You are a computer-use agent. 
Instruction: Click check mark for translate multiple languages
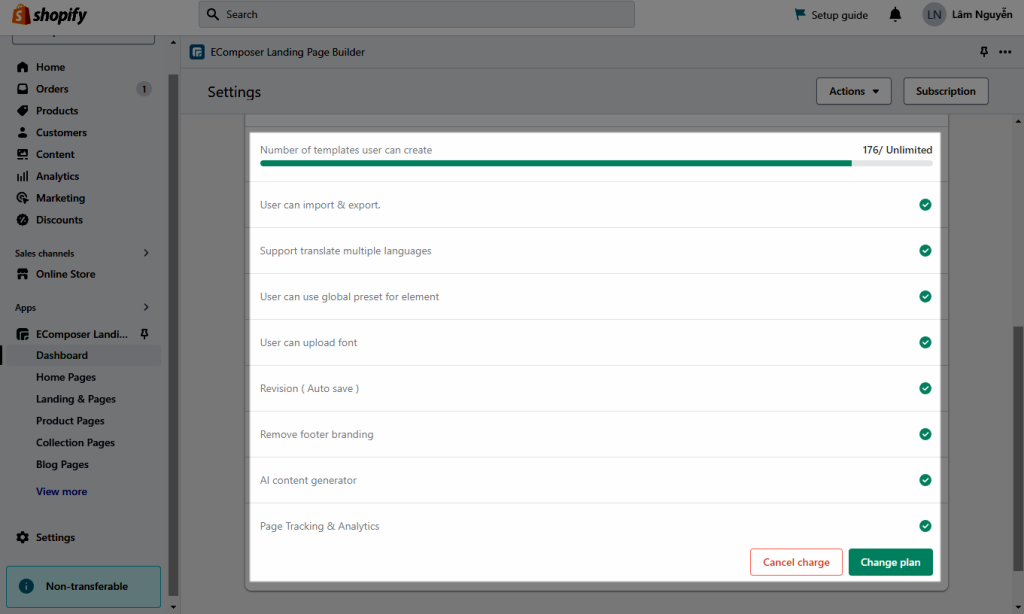[925, 251]
